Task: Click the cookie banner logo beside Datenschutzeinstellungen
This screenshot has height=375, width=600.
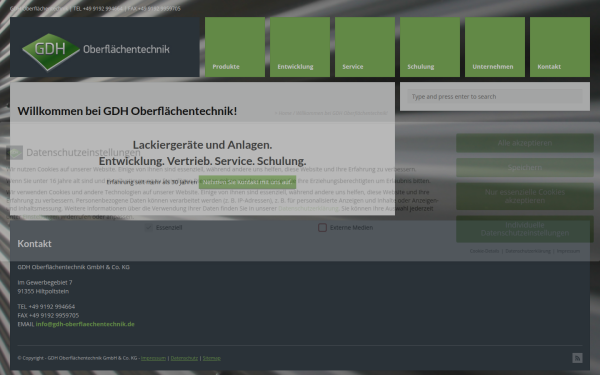Action: [x=15, y=153]
